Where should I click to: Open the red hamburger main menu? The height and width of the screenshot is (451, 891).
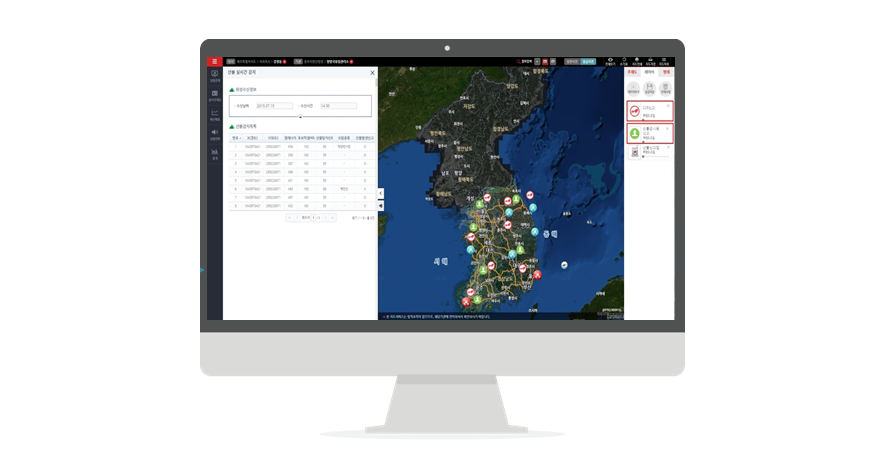pyautogui.click(x=214, y=61)
